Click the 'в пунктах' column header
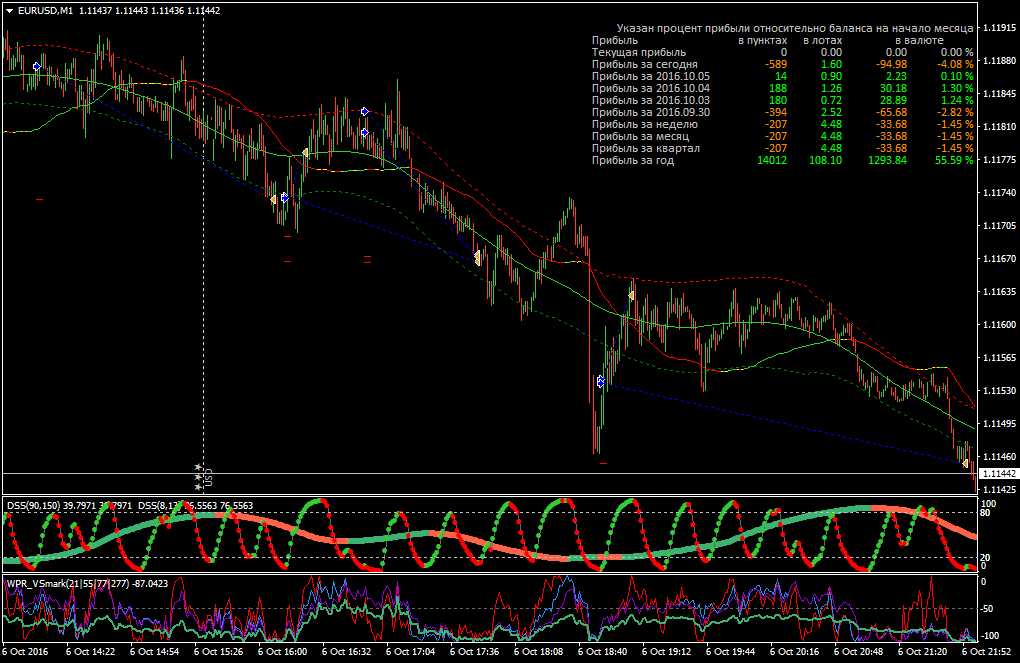Viewport: 1020px width, 663px height. click(762, 40)
